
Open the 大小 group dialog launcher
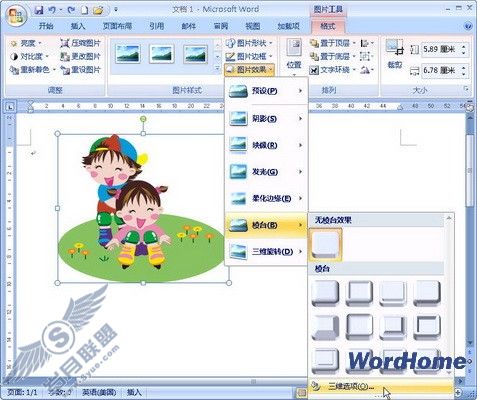[466, 89]
